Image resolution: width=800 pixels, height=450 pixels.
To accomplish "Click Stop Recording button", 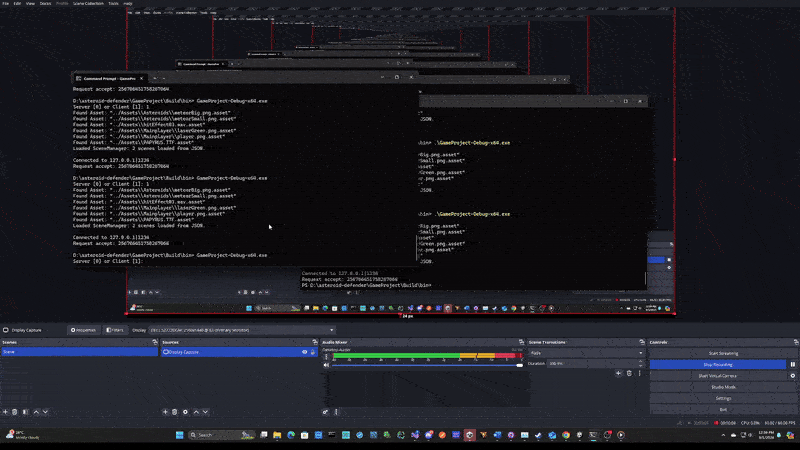I will [x=718, y=364].
